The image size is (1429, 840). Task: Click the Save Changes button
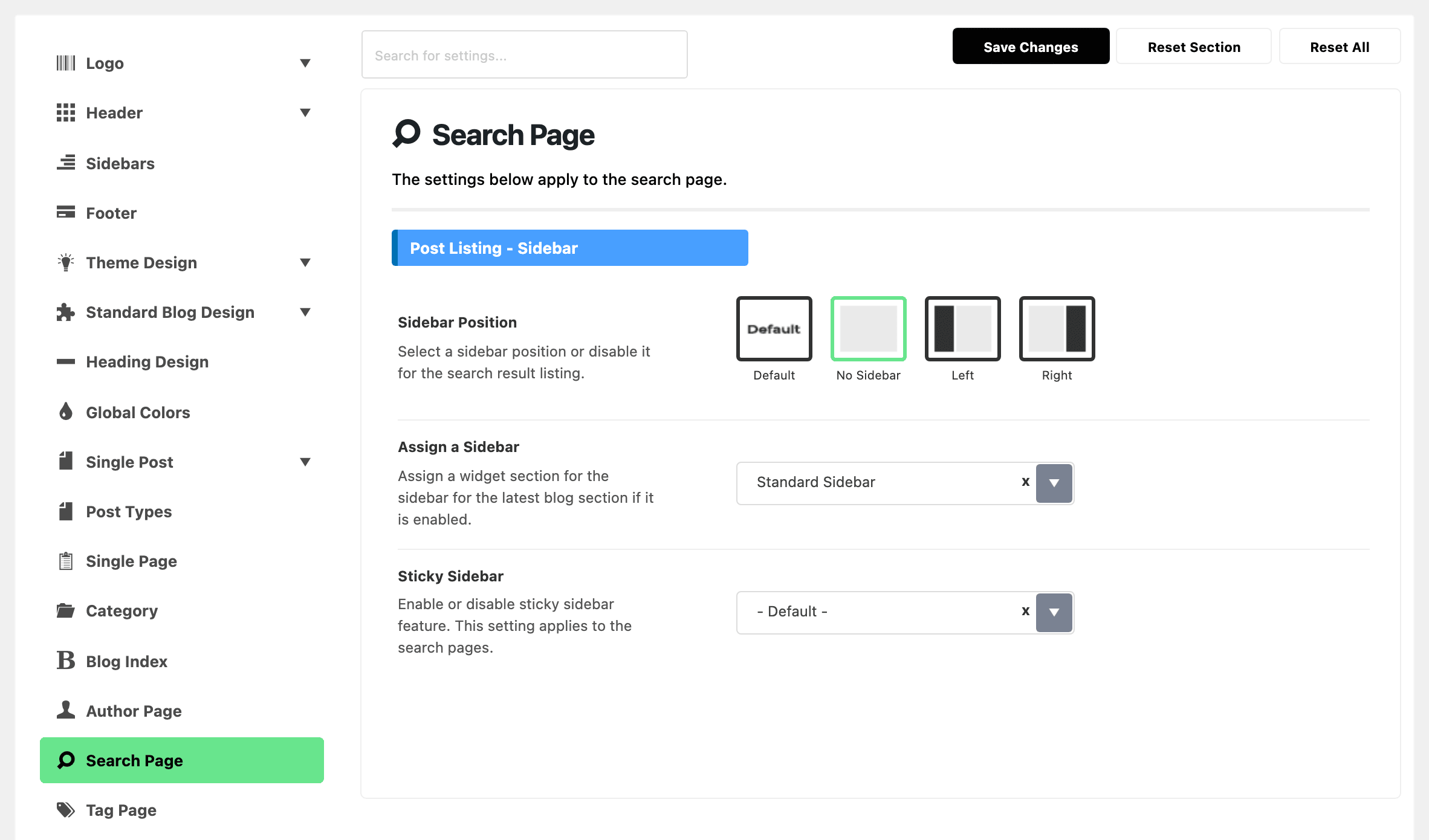(x=1031, y=47)
